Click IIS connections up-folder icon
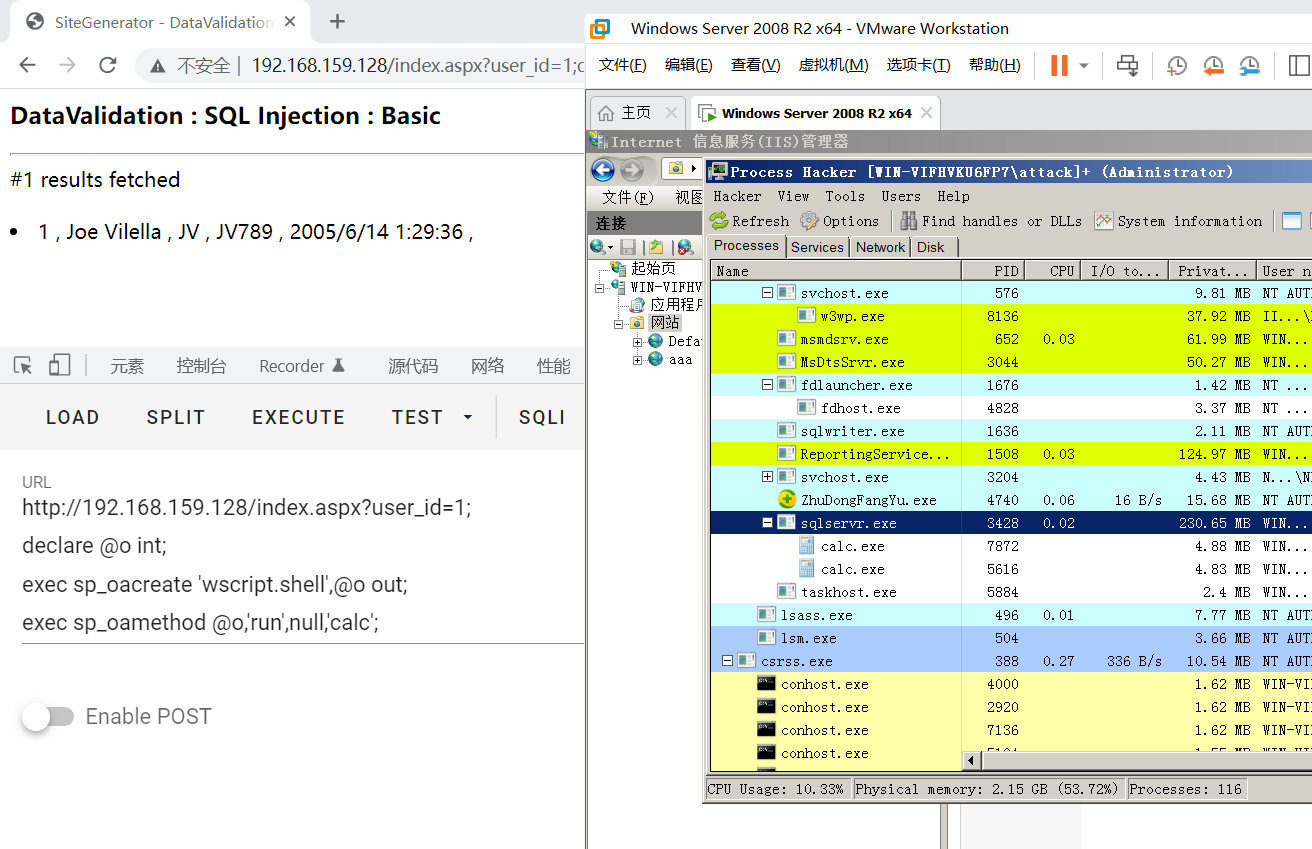 pos(656,247)
